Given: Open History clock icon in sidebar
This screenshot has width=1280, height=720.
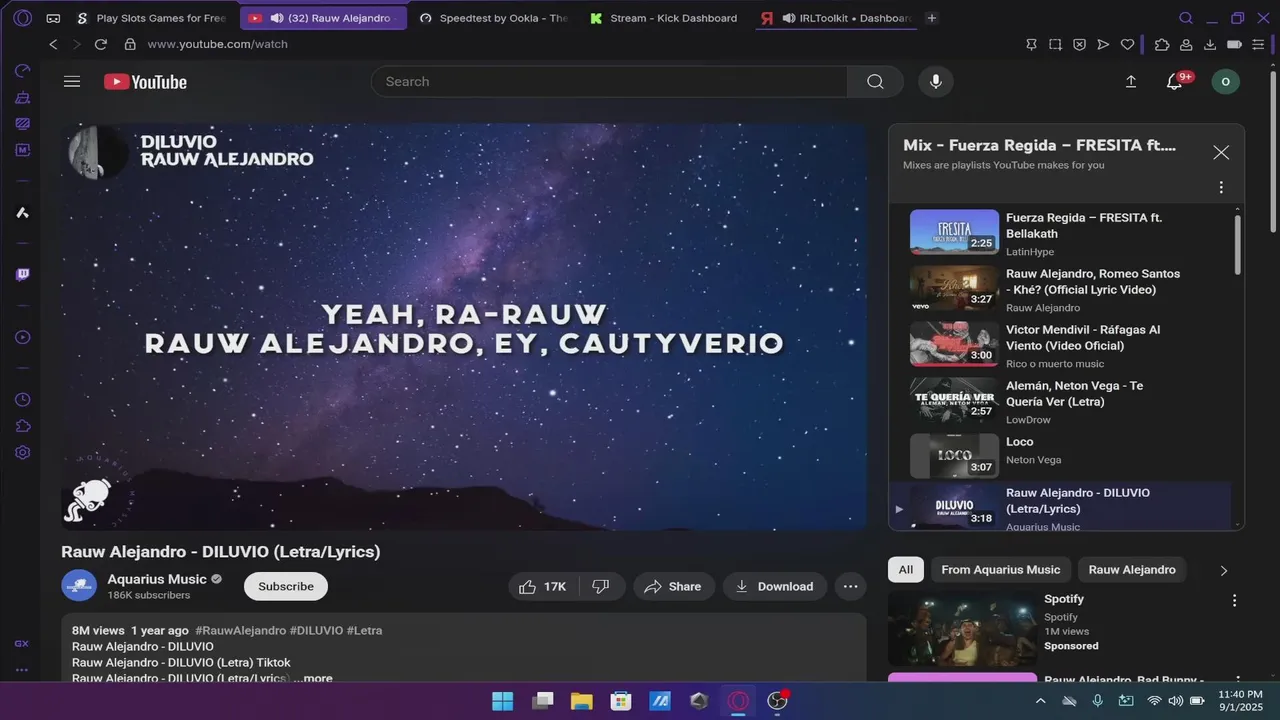Looking at the screenshot, I should click(22, 400).
